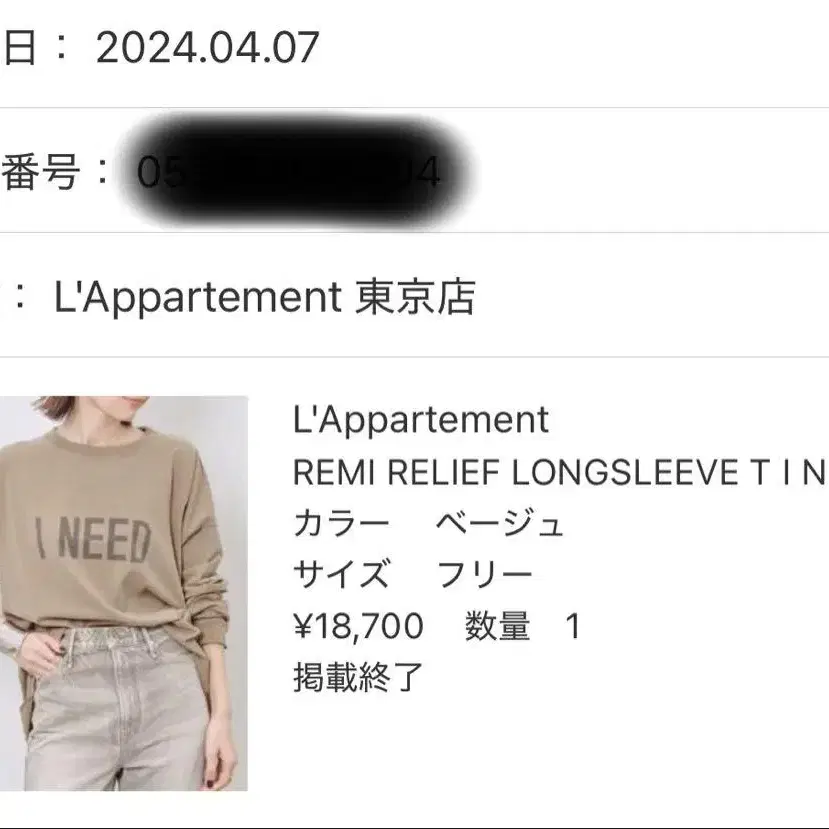Click the 番号 label

pos(40,171)
